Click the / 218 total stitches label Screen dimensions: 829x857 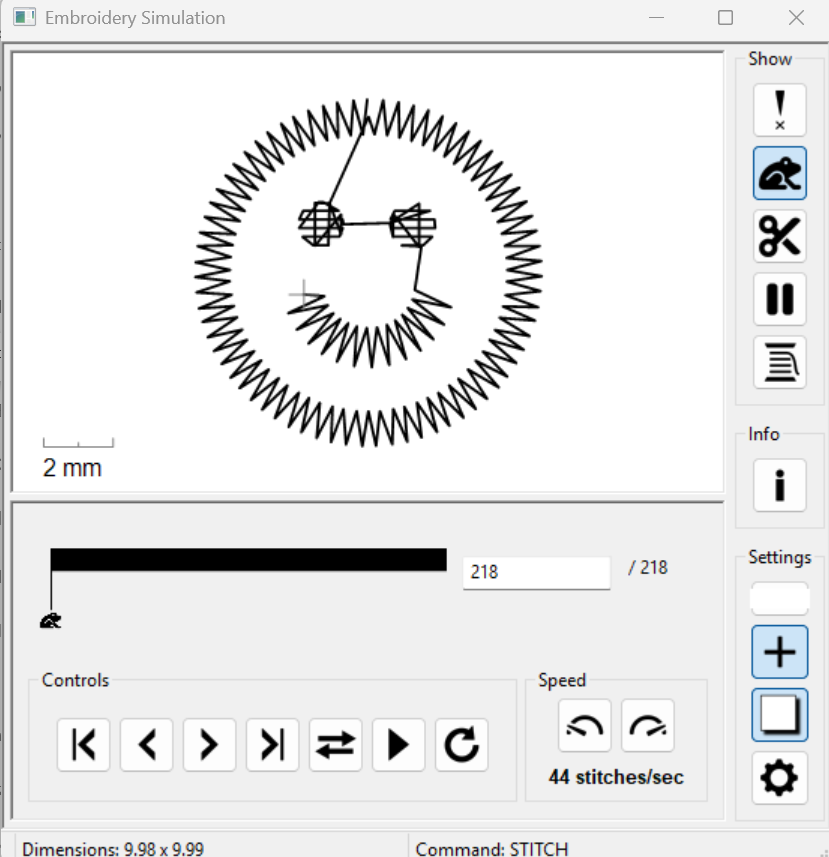648,567
